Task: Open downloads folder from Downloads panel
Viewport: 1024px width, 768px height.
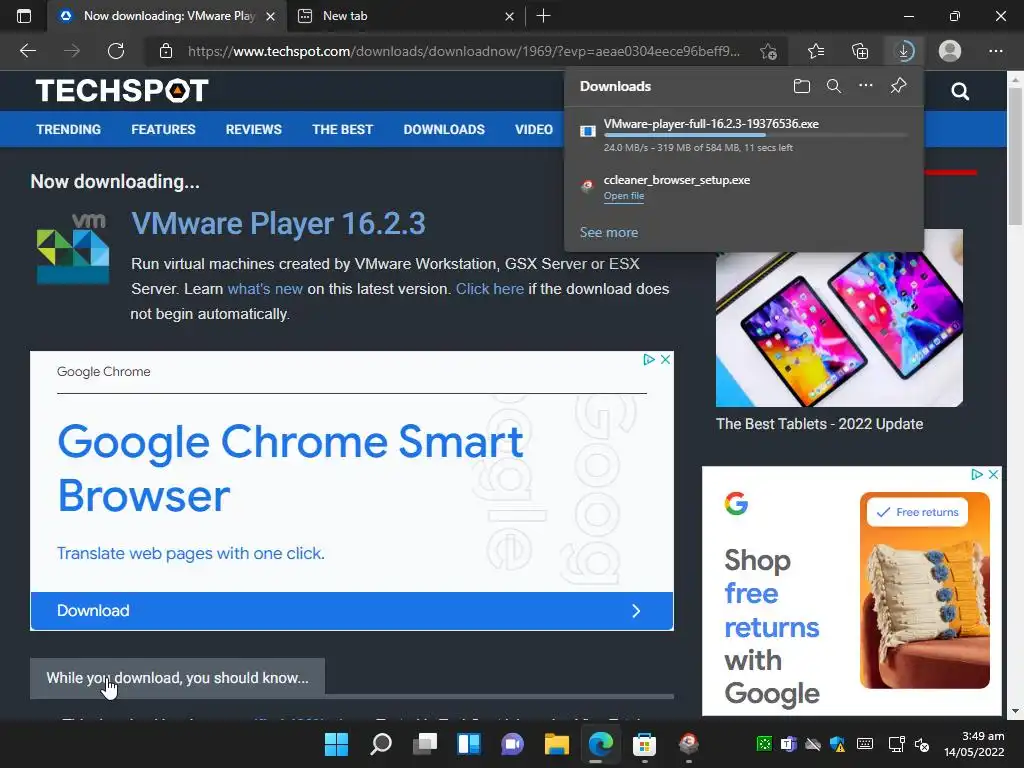Action: point(801,86)
